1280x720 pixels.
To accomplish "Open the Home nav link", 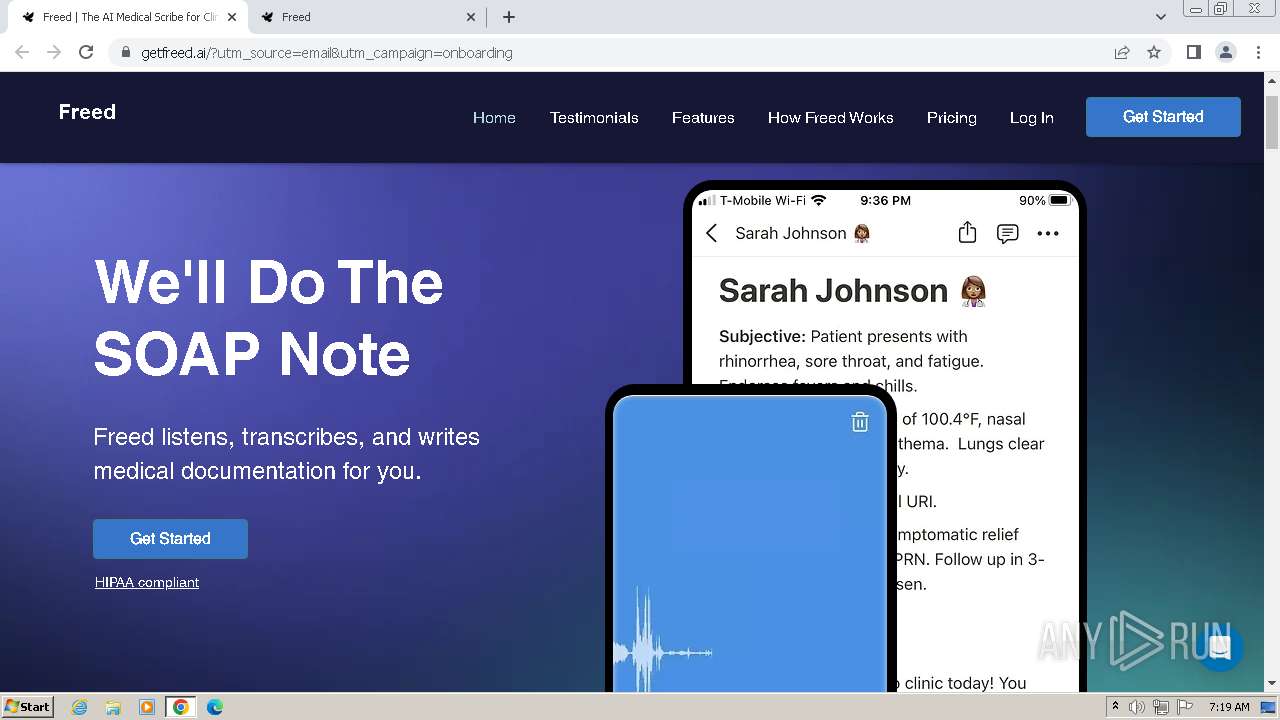I will pos(494,118).
